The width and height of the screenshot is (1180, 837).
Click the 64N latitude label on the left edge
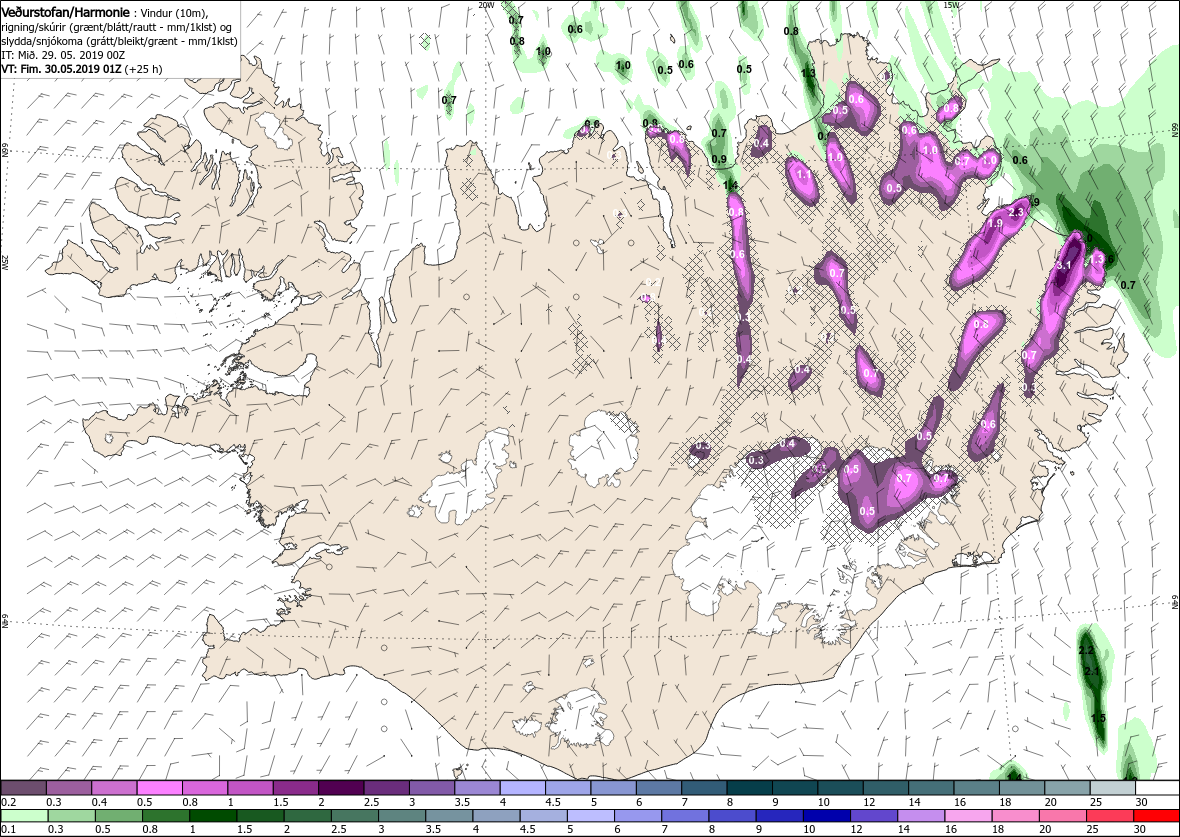[5, 622]
